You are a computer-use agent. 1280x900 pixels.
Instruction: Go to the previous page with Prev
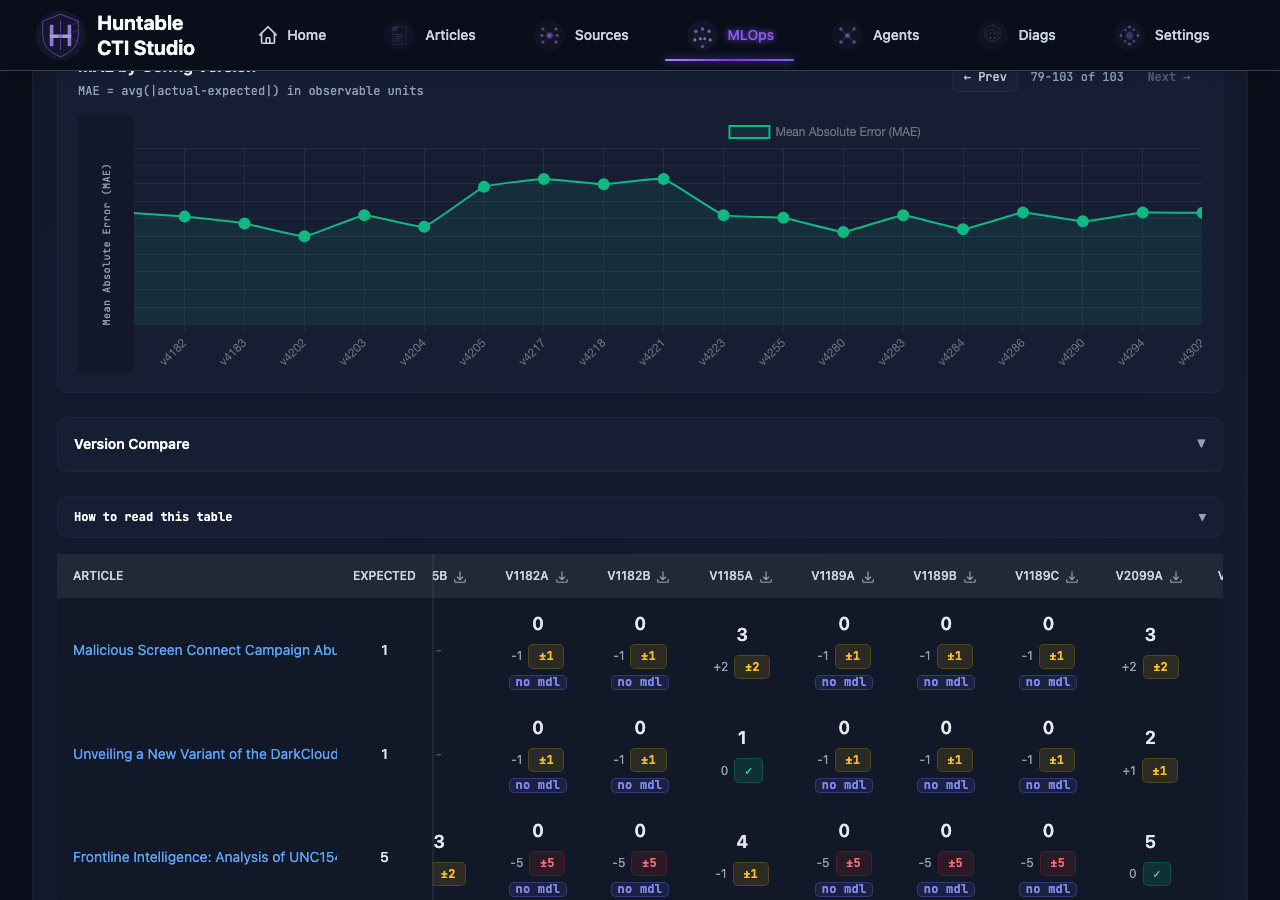click(x=985, y=77)
